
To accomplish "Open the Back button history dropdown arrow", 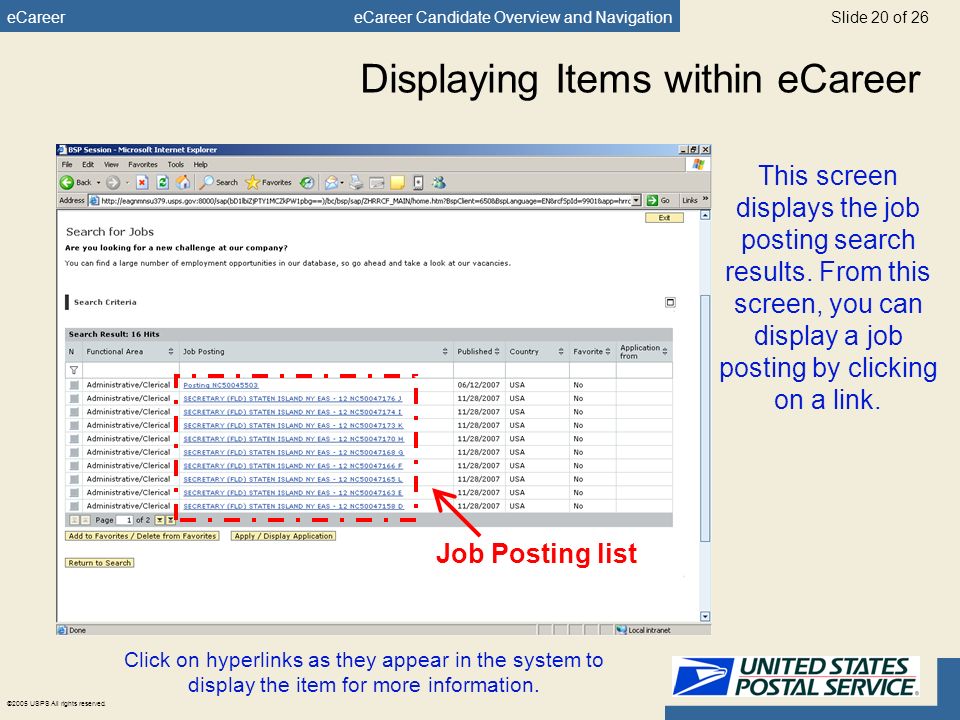I will click(98, 182).
